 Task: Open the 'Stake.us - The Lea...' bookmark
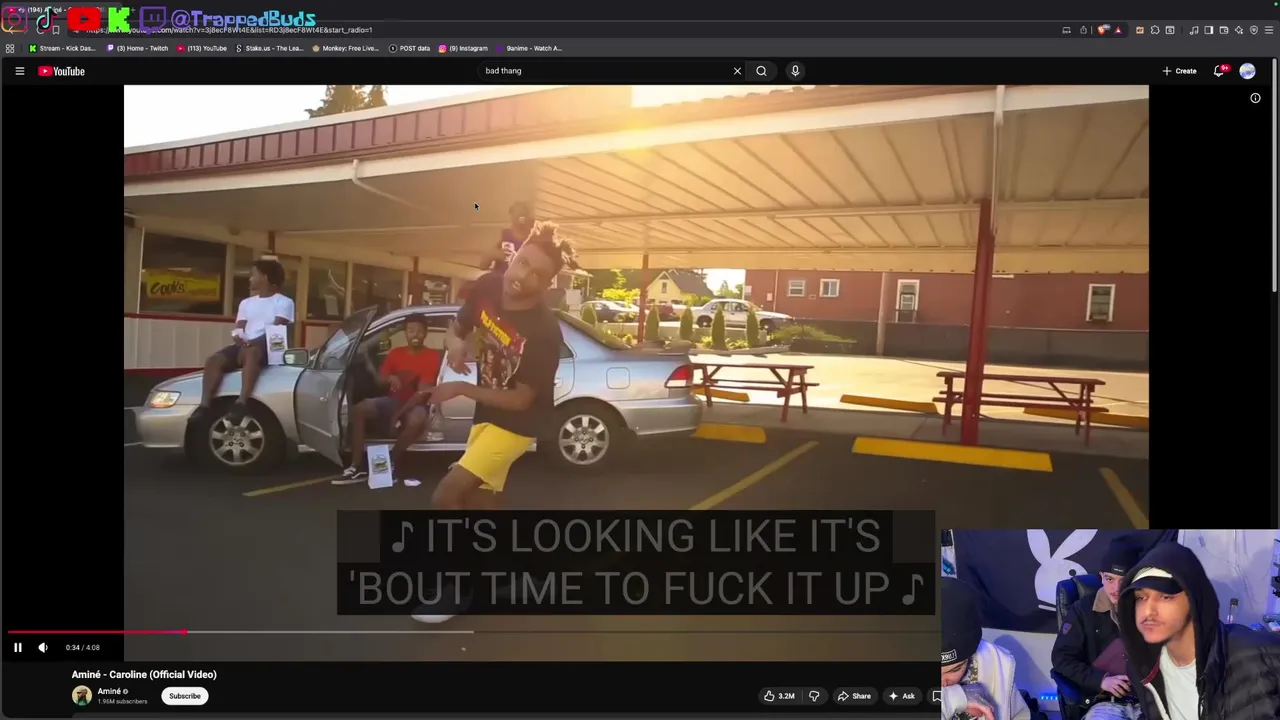point(269,48)
